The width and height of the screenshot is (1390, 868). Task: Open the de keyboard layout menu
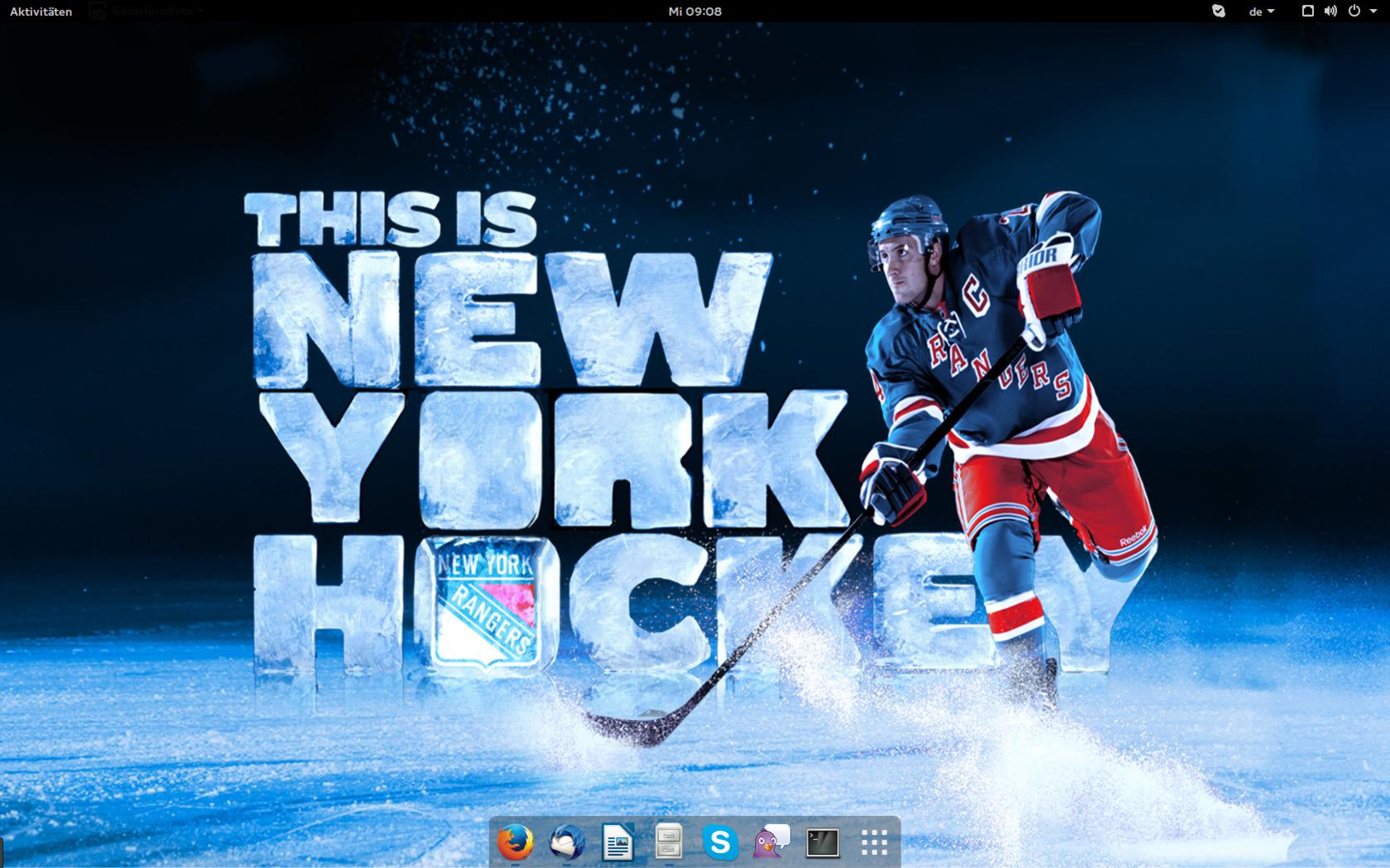(1262, 12)
